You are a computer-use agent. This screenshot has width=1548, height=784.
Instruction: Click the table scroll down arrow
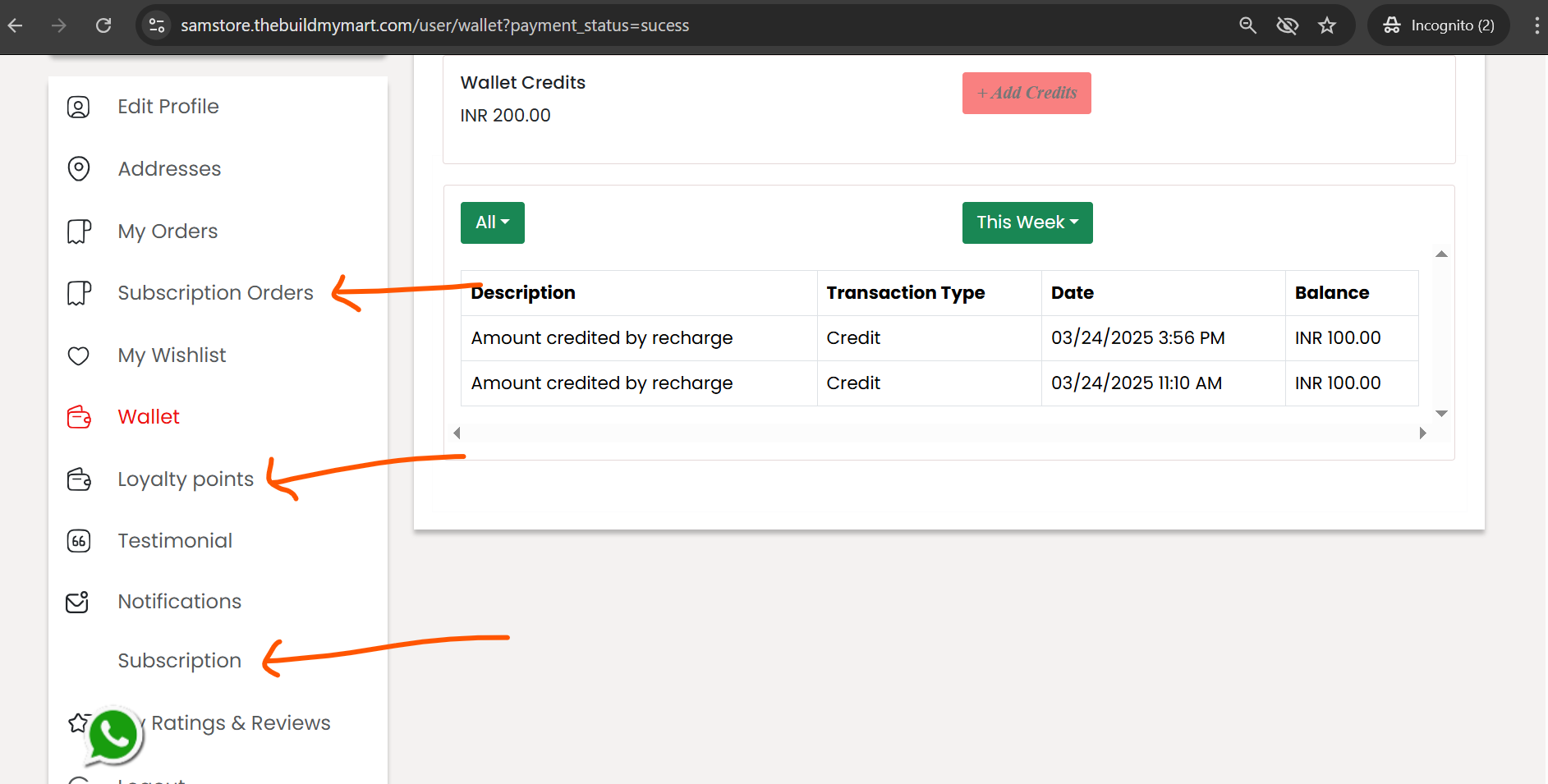1441,414
